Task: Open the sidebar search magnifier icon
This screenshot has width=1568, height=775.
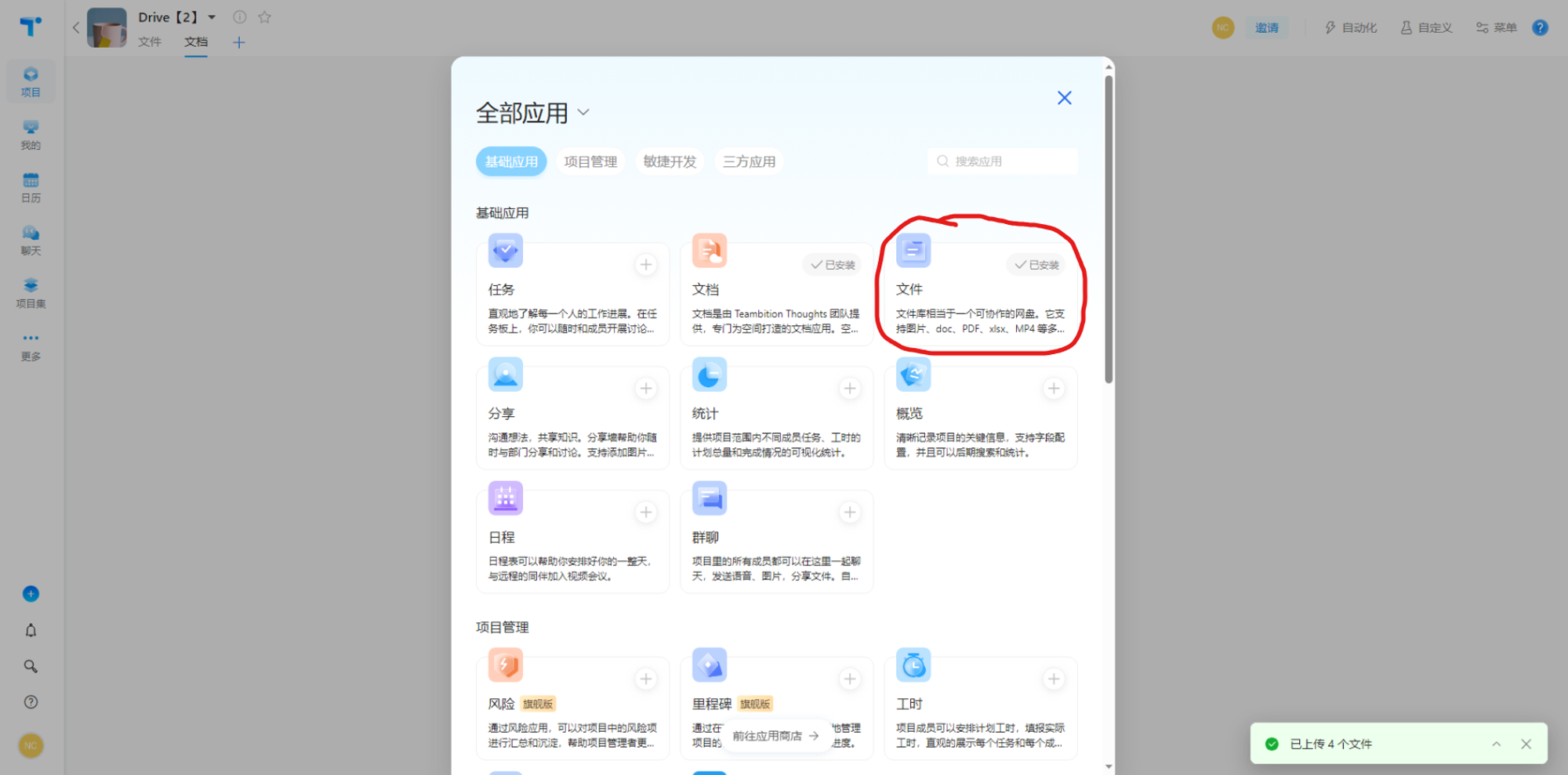Action: point(31,666)
